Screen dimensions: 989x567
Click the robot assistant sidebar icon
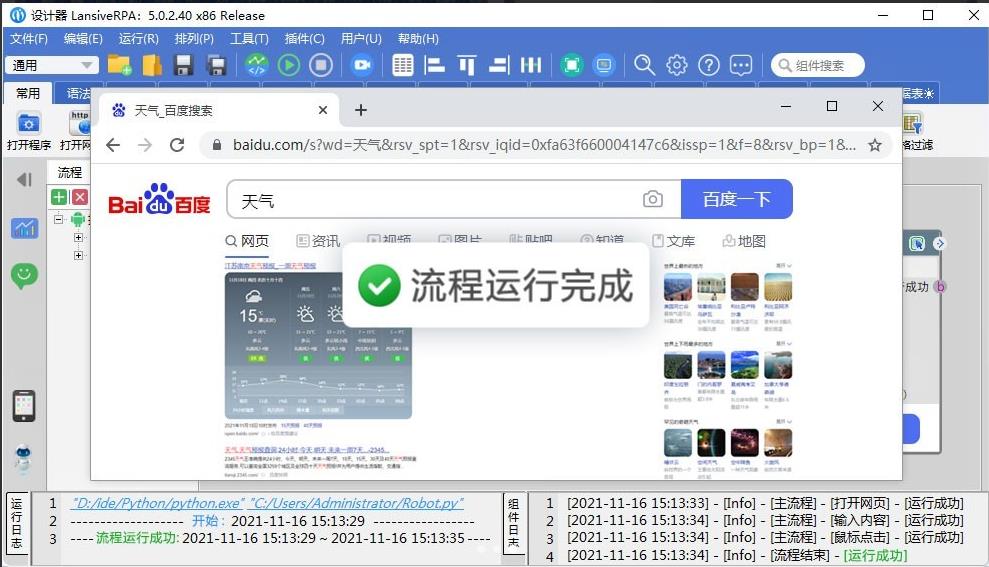23,459
